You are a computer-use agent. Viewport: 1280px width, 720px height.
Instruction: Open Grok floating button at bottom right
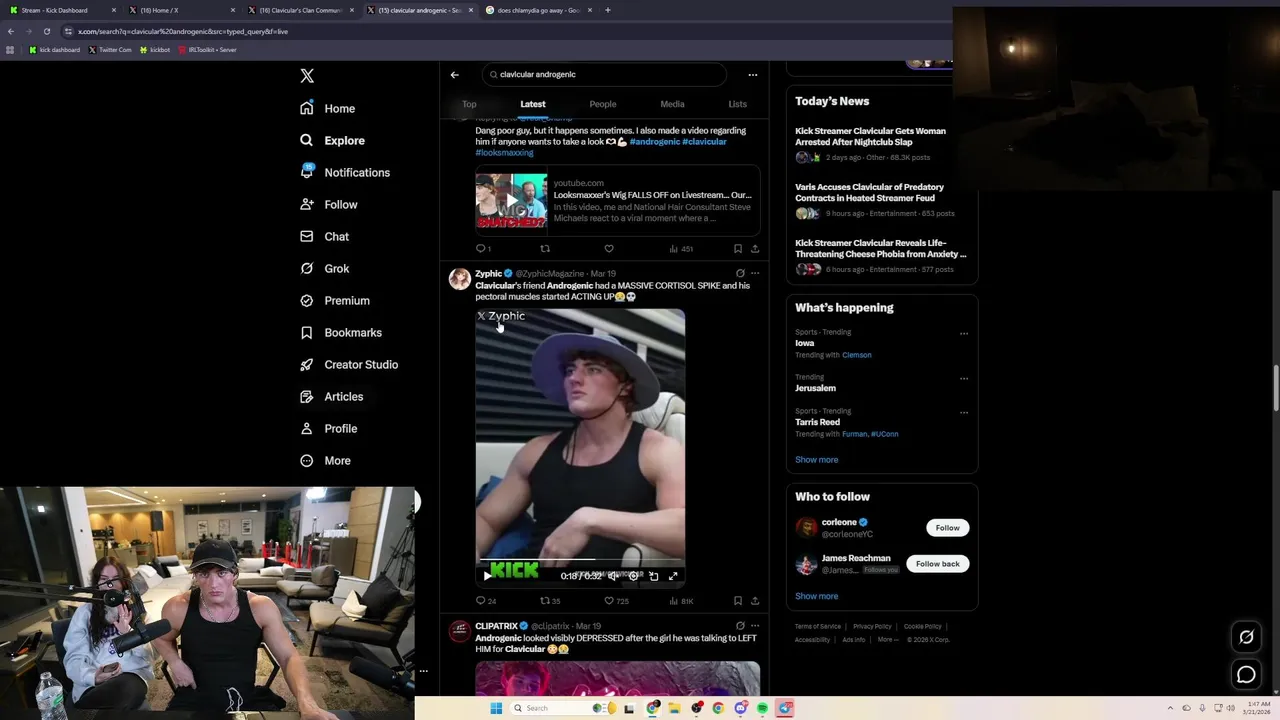click(1246, 637)
